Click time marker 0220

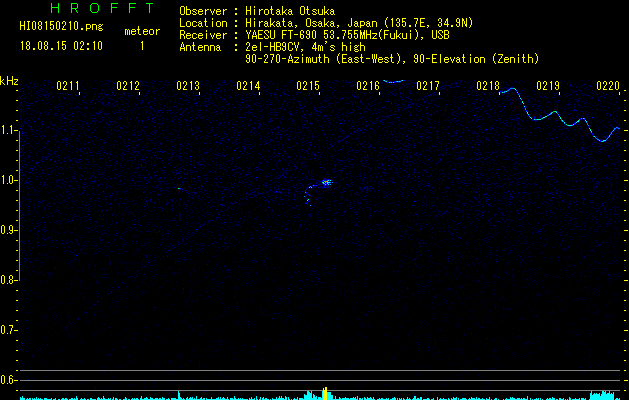pyautogui.click(x=608, y=86)
